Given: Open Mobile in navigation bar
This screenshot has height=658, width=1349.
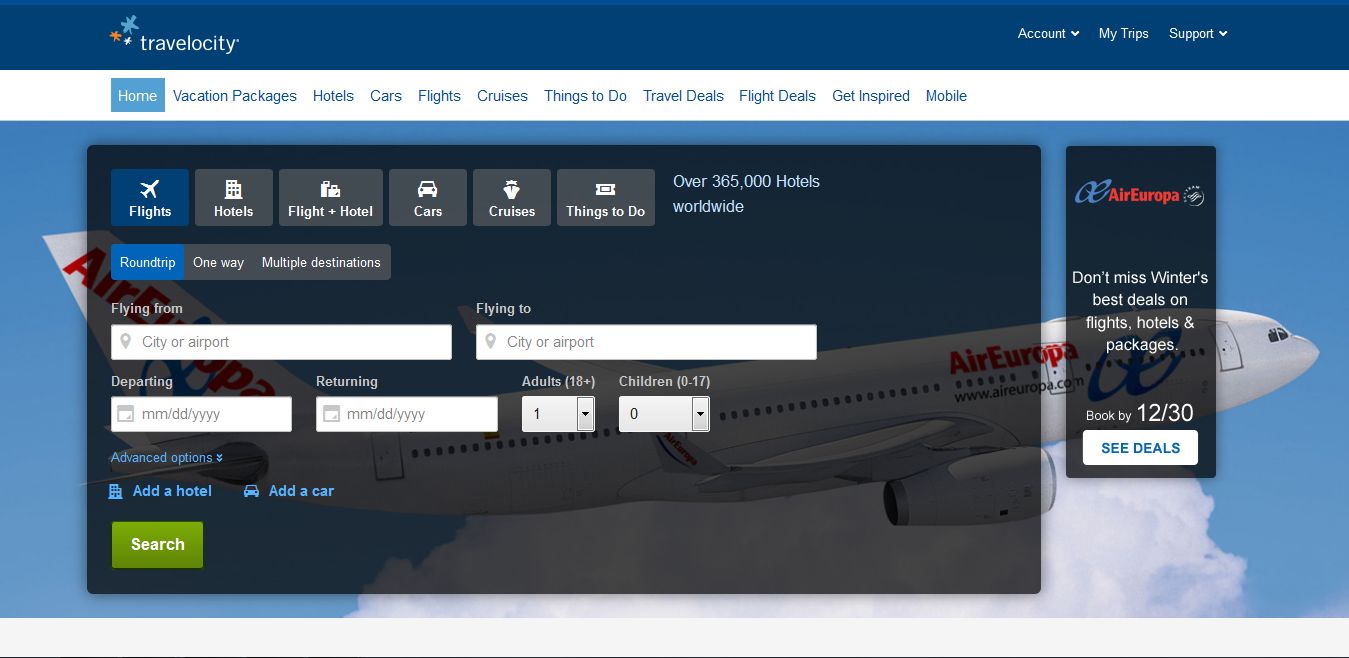Looking at the screenshot, I should click(x=946, y=96).
